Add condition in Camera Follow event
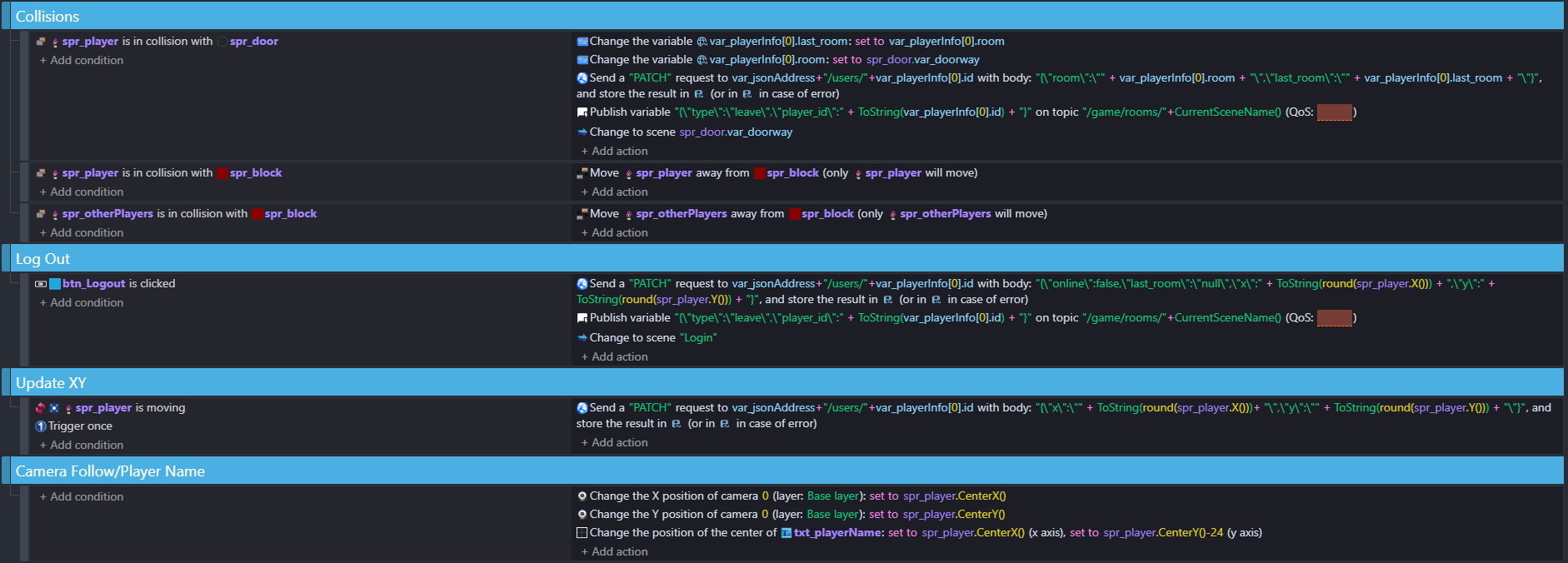The image size is (1568, 563). (82, 497)
